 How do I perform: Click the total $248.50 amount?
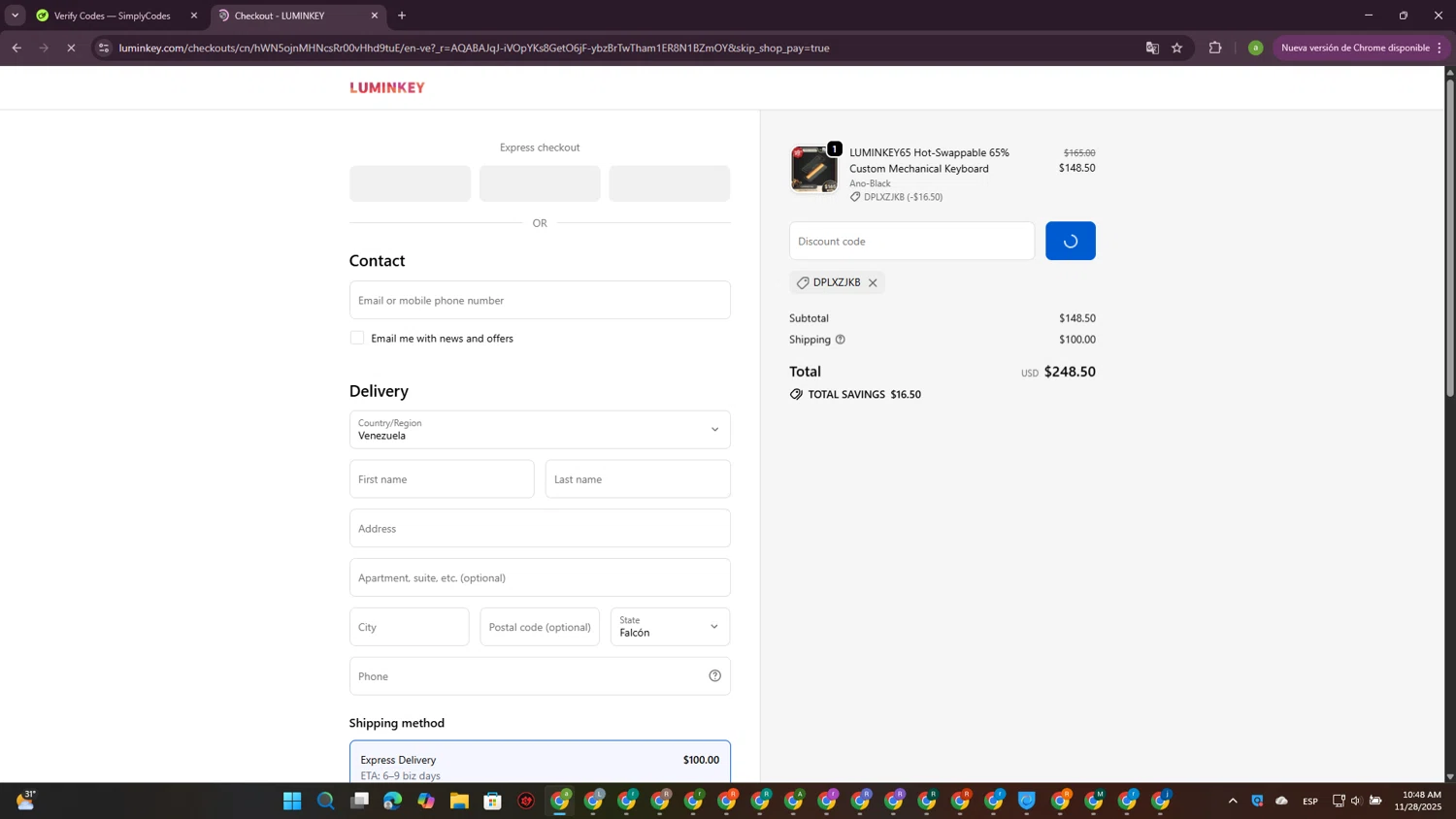click(x=1070, y=372)
